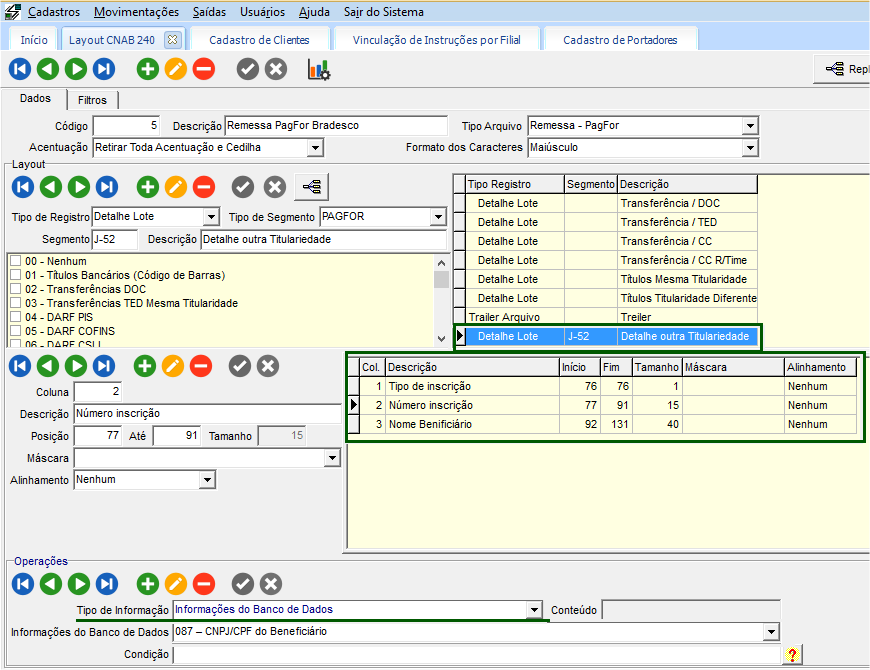Open the Movimentações menu
Image resolution: width=870 pixels, height=670 pixels.
click(136, 12)
